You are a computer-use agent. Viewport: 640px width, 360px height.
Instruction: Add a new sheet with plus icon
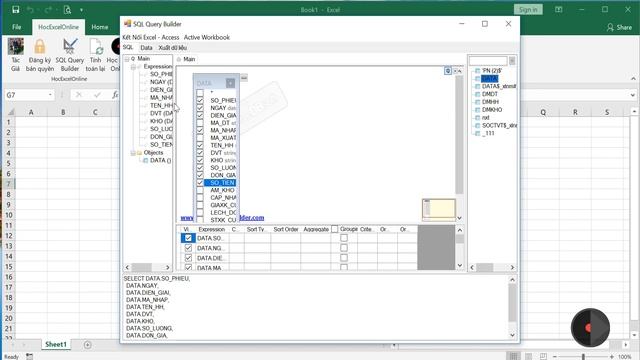[x=87, y=345]
